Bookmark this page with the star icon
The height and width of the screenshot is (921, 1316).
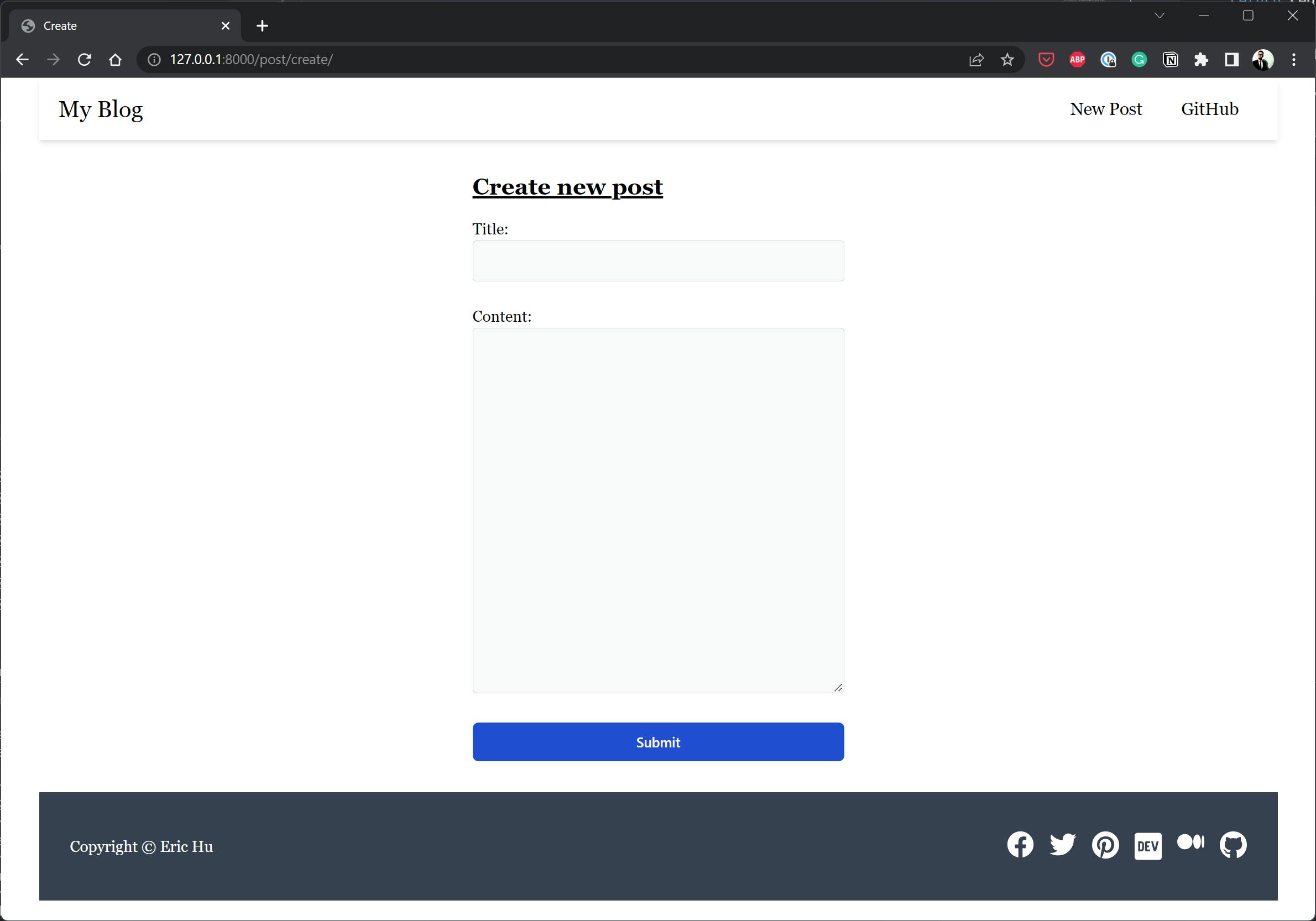[1007, 60]
